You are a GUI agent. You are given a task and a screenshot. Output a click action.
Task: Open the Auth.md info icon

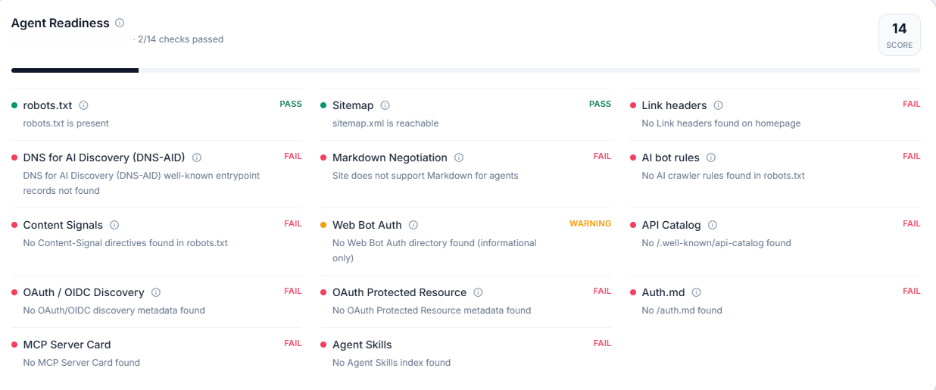696,293
